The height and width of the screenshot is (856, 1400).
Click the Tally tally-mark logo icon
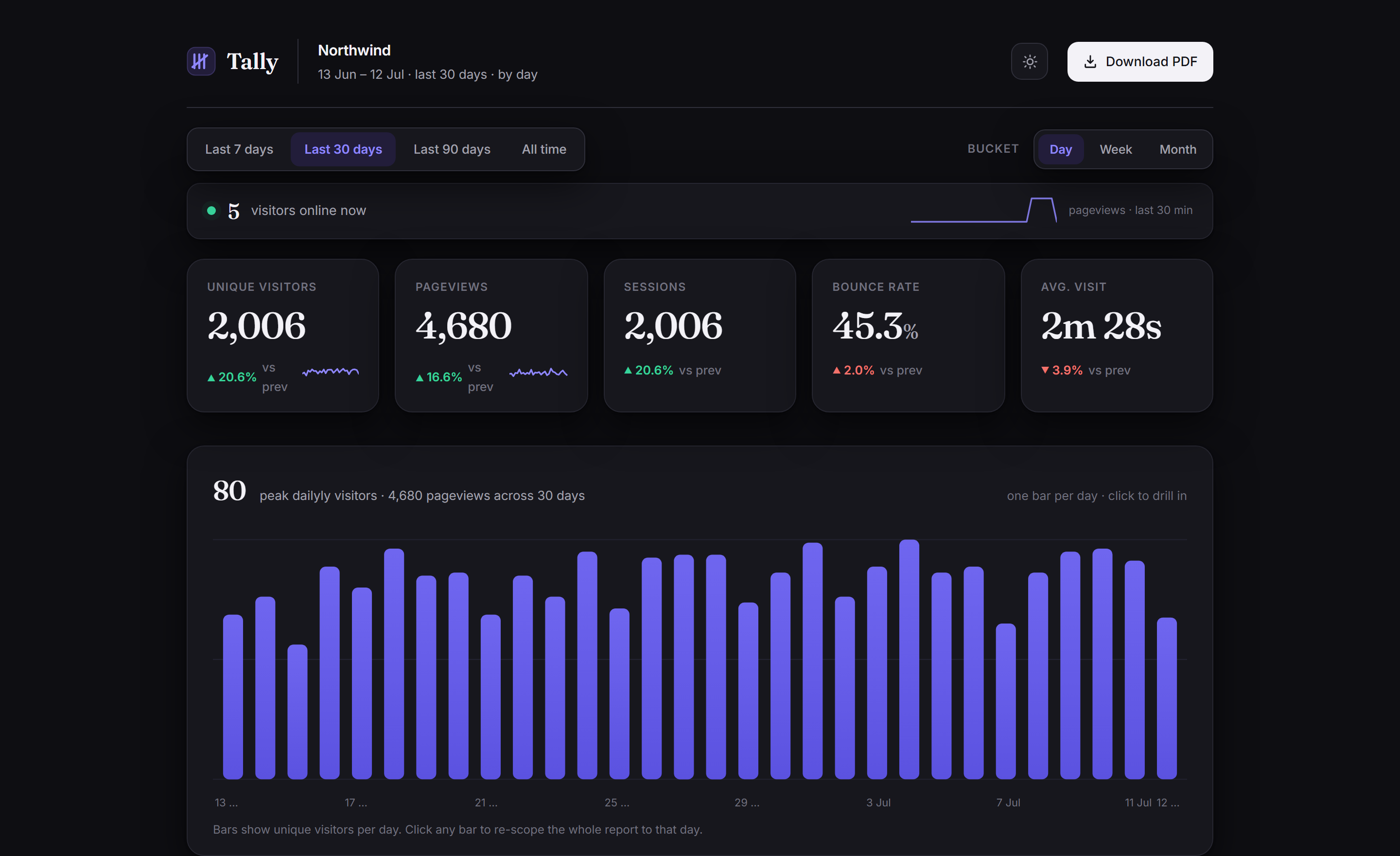point(201,61)
